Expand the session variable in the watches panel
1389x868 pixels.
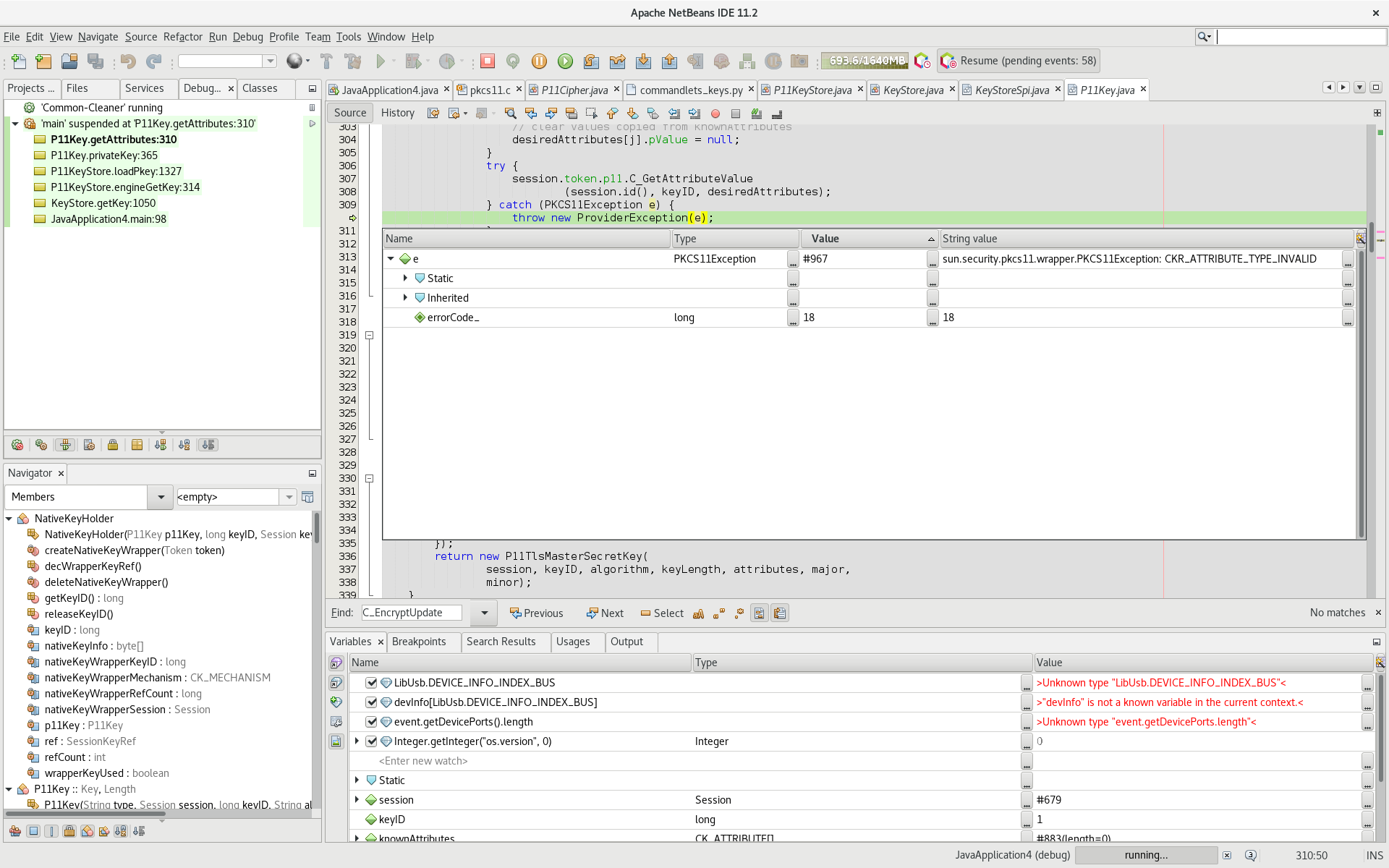[x=356, y=799]
